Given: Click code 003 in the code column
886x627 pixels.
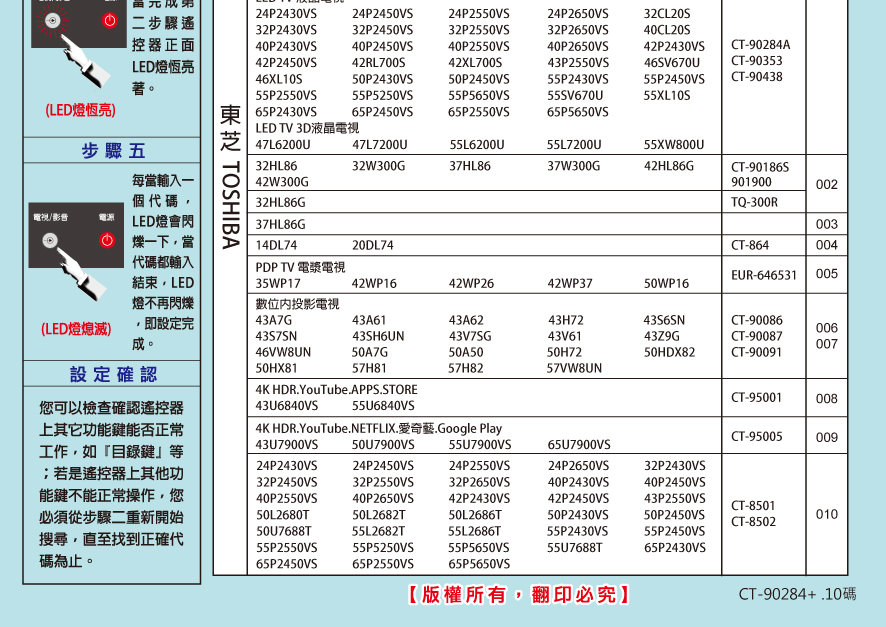Looking at the screenshot, I should click(x=827, y=224).
